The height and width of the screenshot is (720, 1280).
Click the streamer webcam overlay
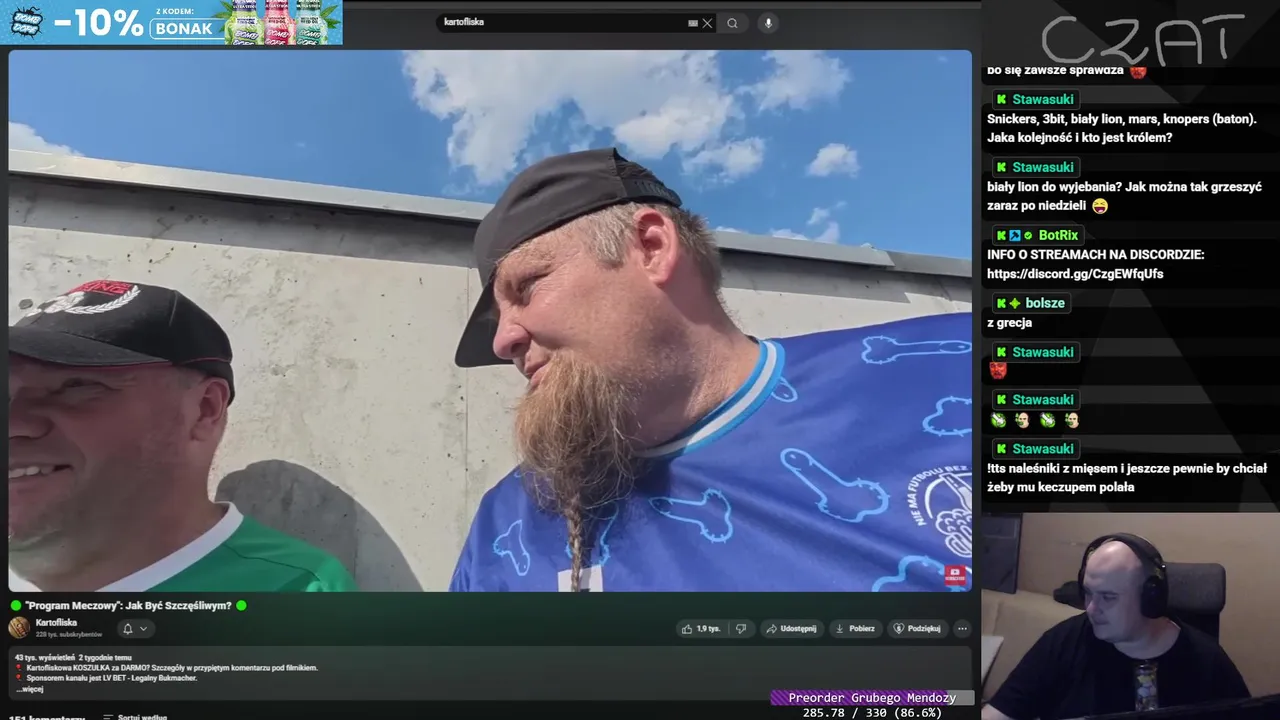pos(1130,615)
